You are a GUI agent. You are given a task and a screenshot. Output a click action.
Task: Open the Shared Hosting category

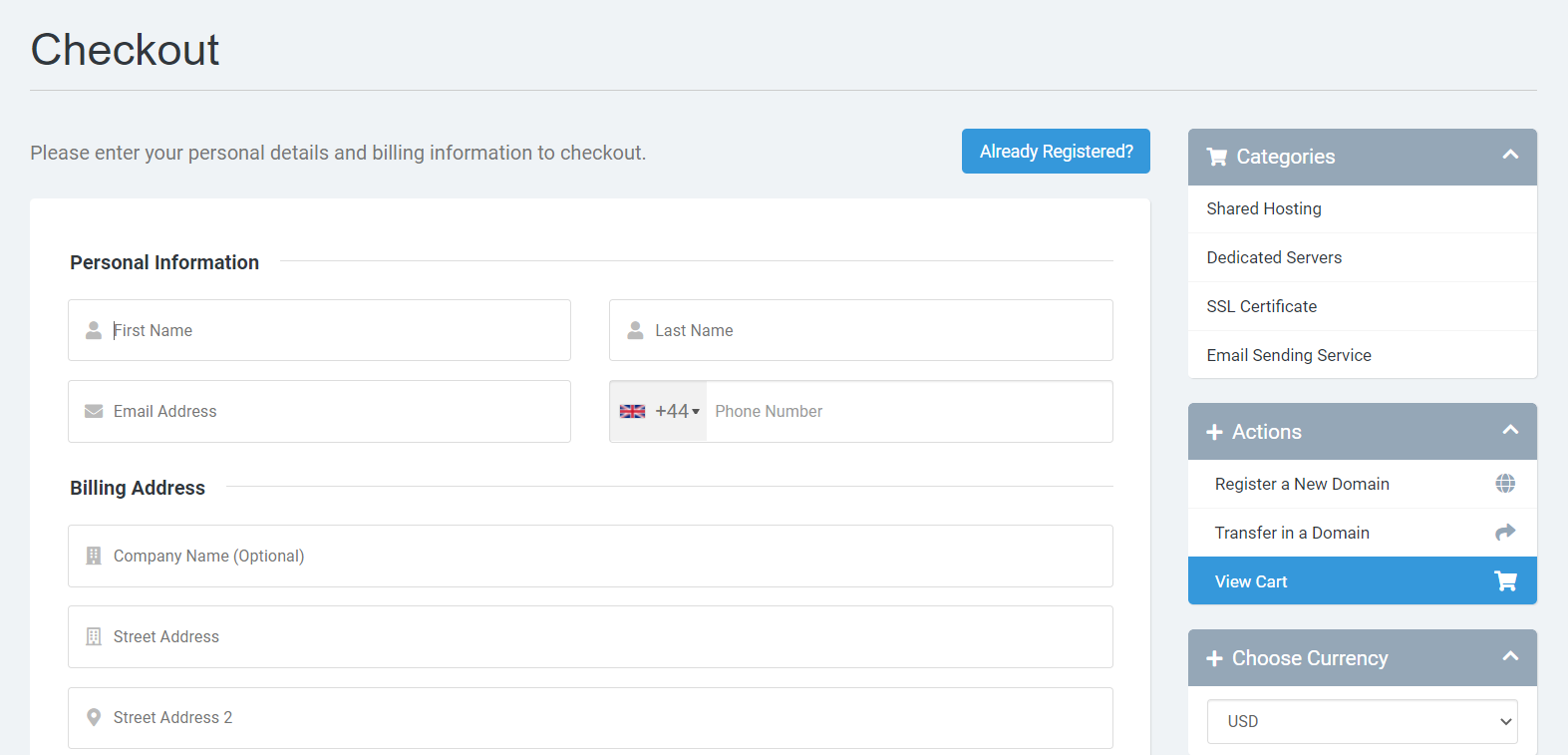click(1363, 208)
